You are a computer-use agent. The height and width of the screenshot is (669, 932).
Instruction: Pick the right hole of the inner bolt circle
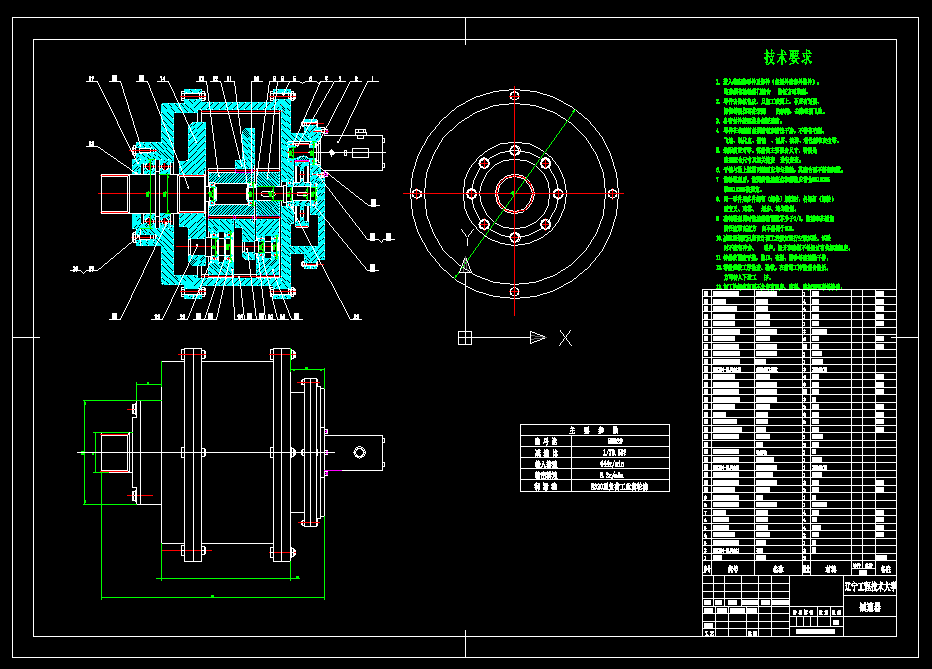(x=558, y=194)
